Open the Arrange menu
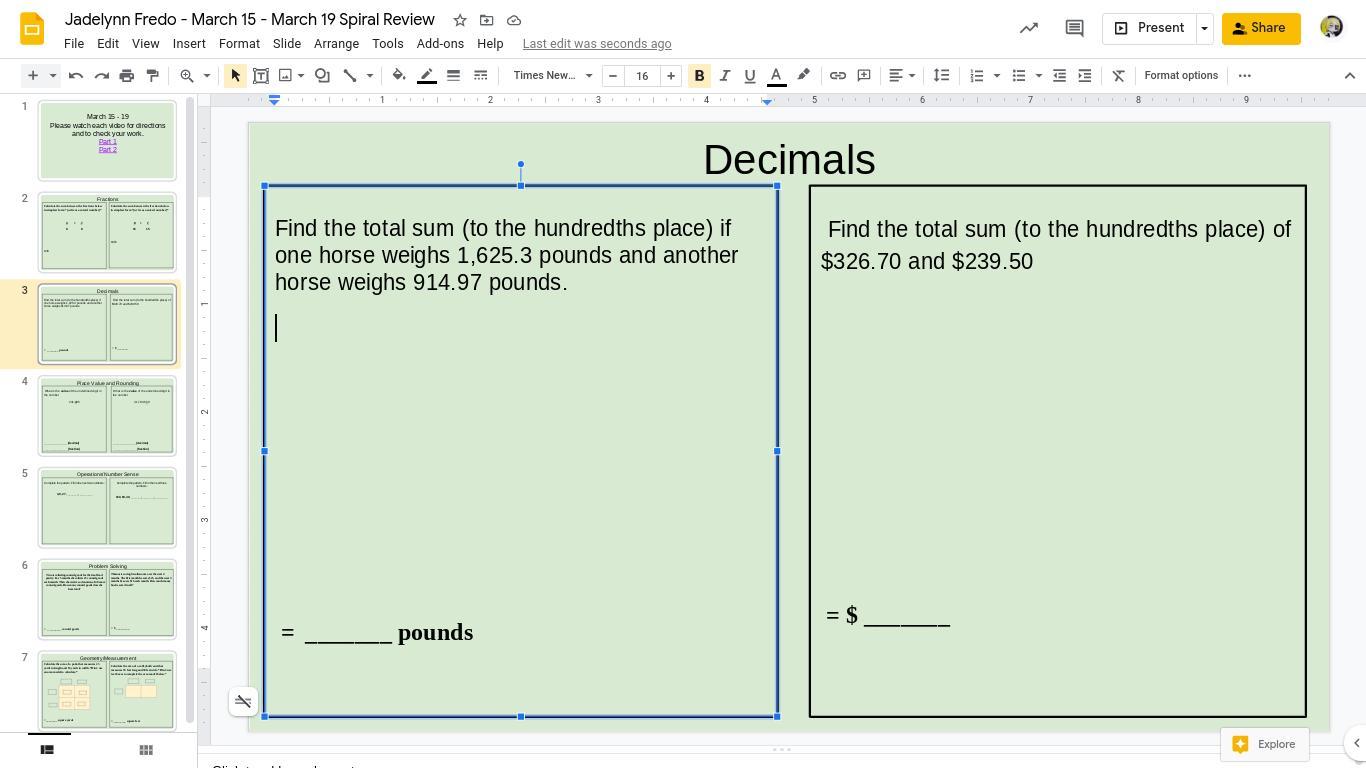Image resolution: width=1366 pixels, height=768 pixels. pos(336,44)
